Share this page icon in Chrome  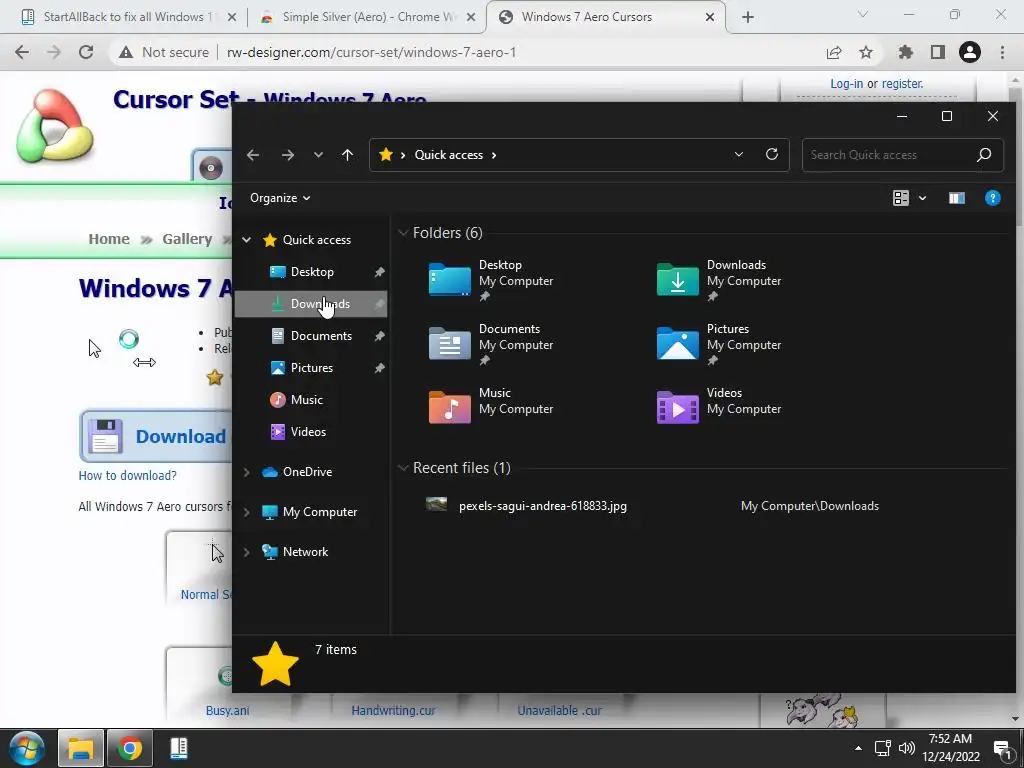[834, 52]
